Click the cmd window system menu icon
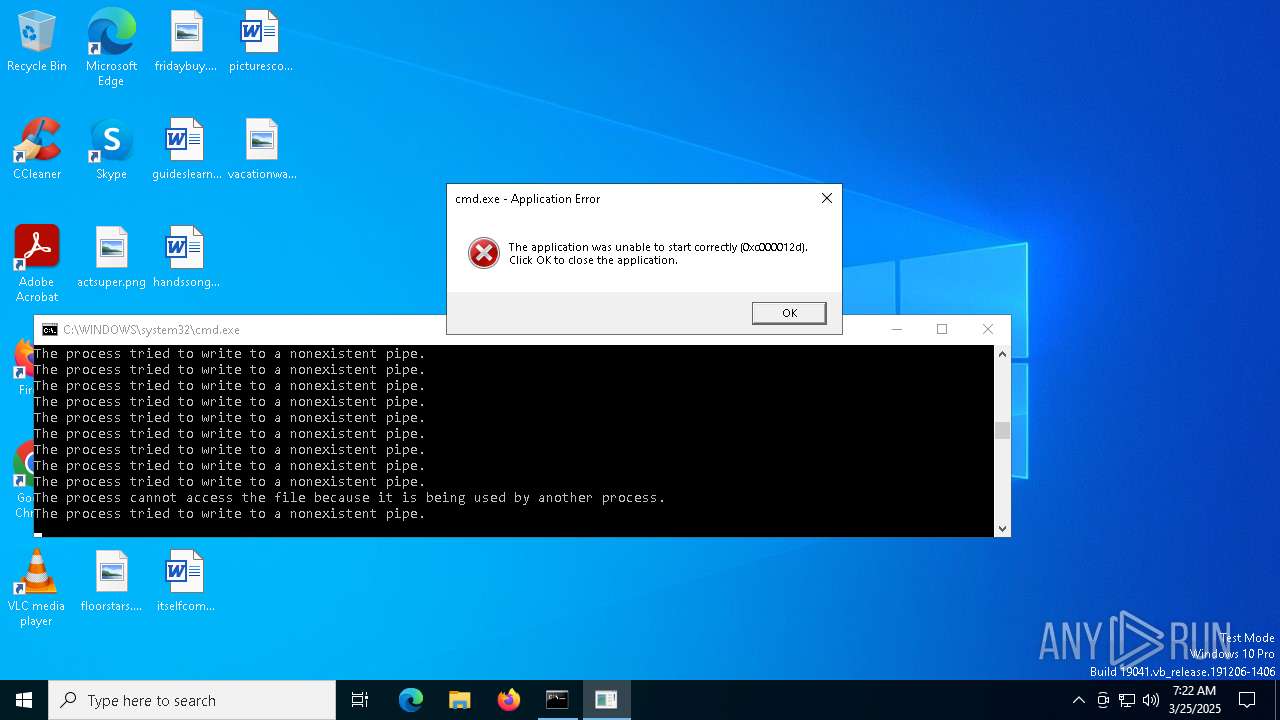This screenshot has height=720, width=1280. click(49, 329)
